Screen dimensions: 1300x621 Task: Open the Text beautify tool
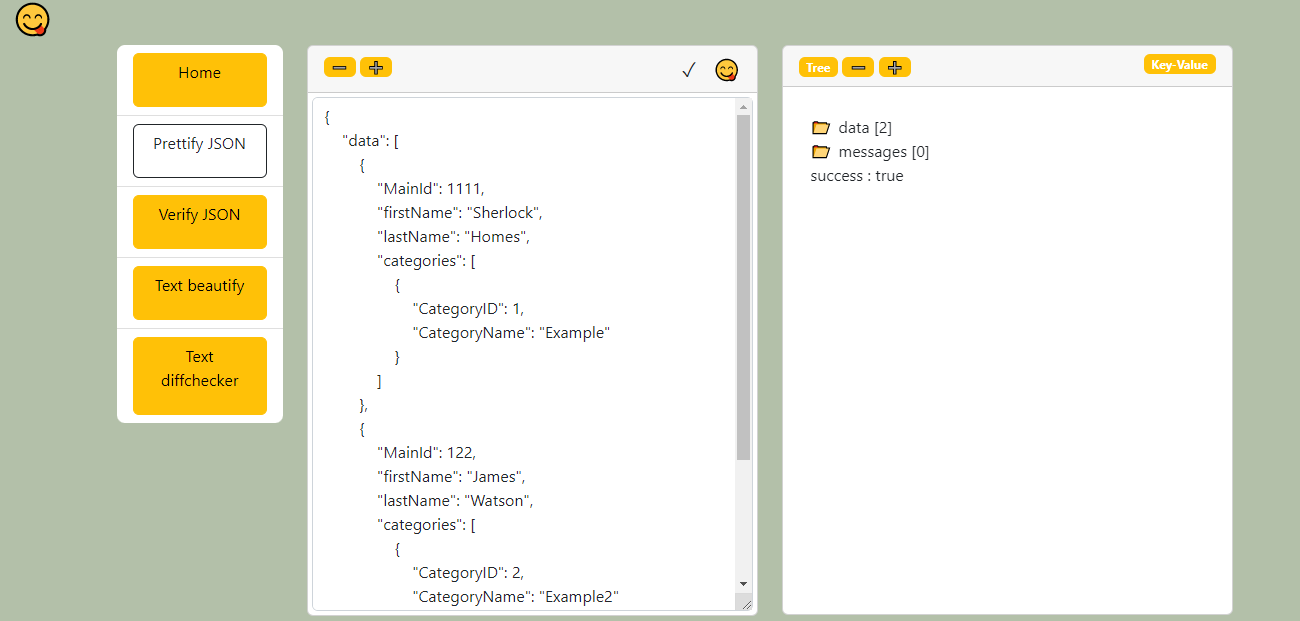199,292
